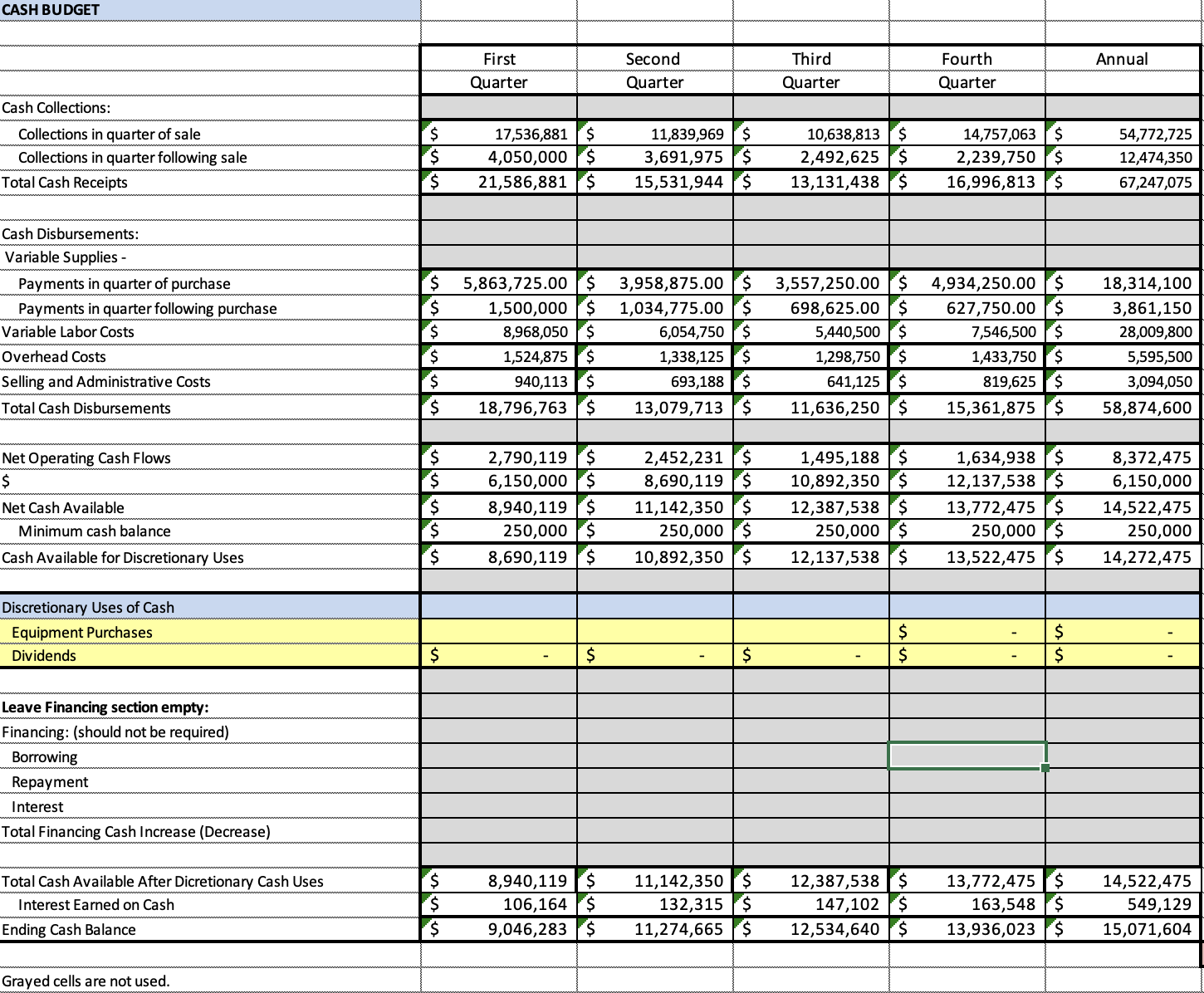Click the Third Quarter column header
This screenshot has height=993, width=1204.
811,71
